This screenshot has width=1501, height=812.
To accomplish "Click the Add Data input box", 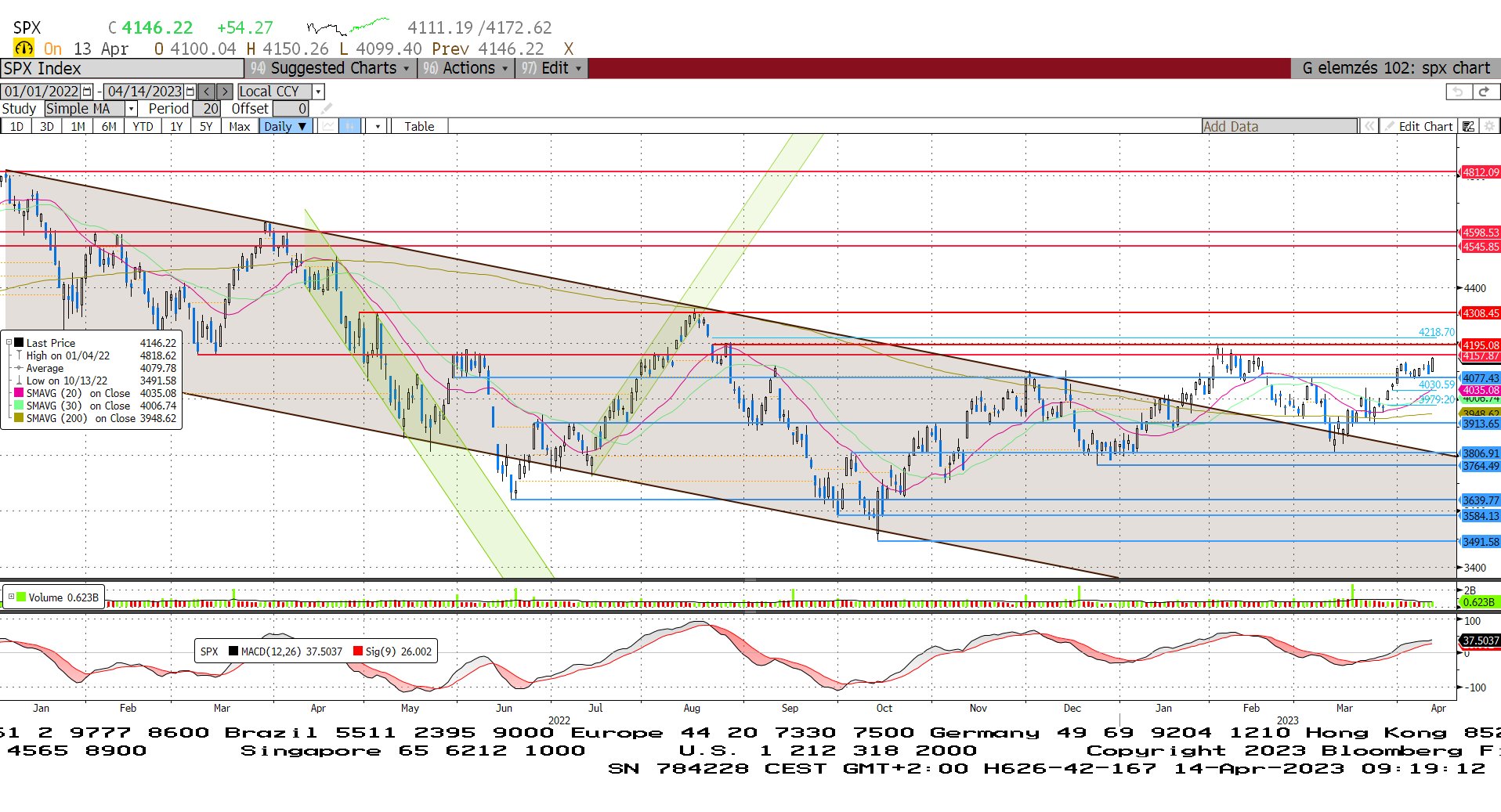I will (1279, 126).
